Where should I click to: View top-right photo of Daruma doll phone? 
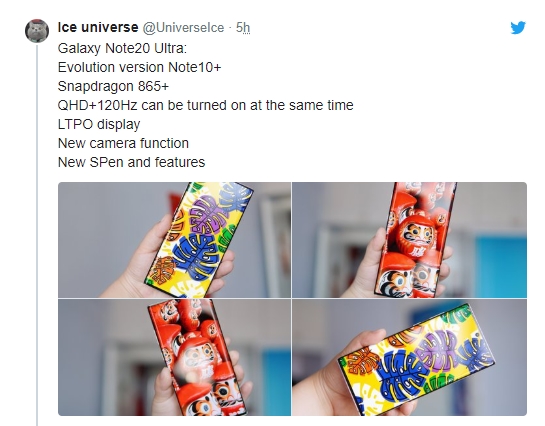409,240
